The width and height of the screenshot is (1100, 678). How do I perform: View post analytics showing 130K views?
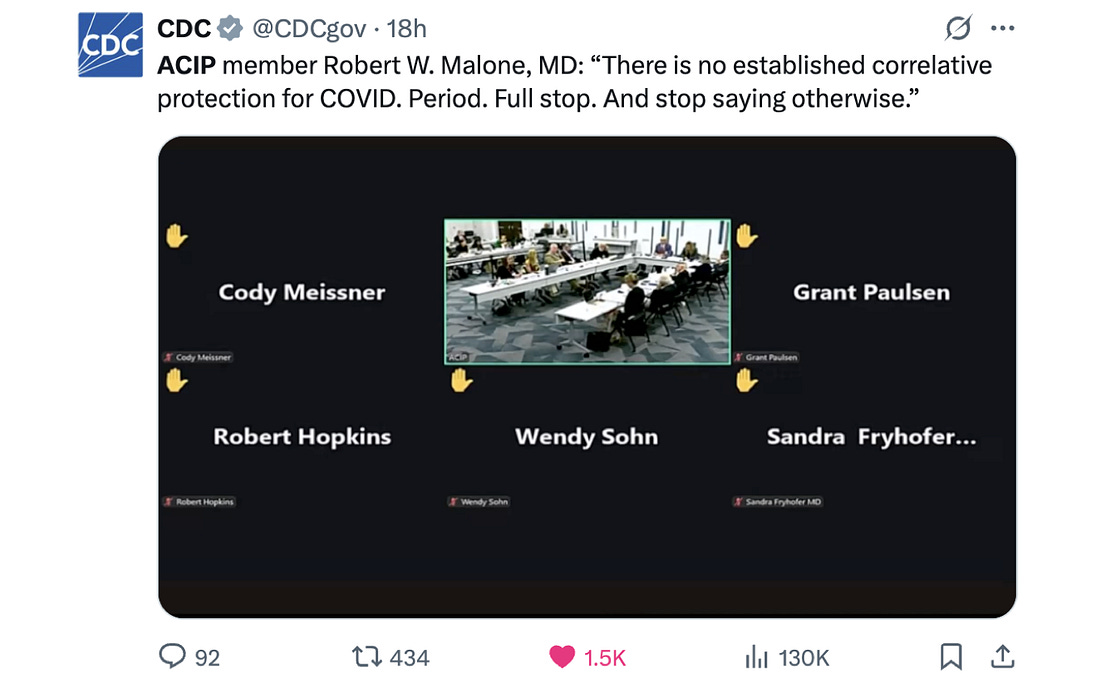coord(757,656)
